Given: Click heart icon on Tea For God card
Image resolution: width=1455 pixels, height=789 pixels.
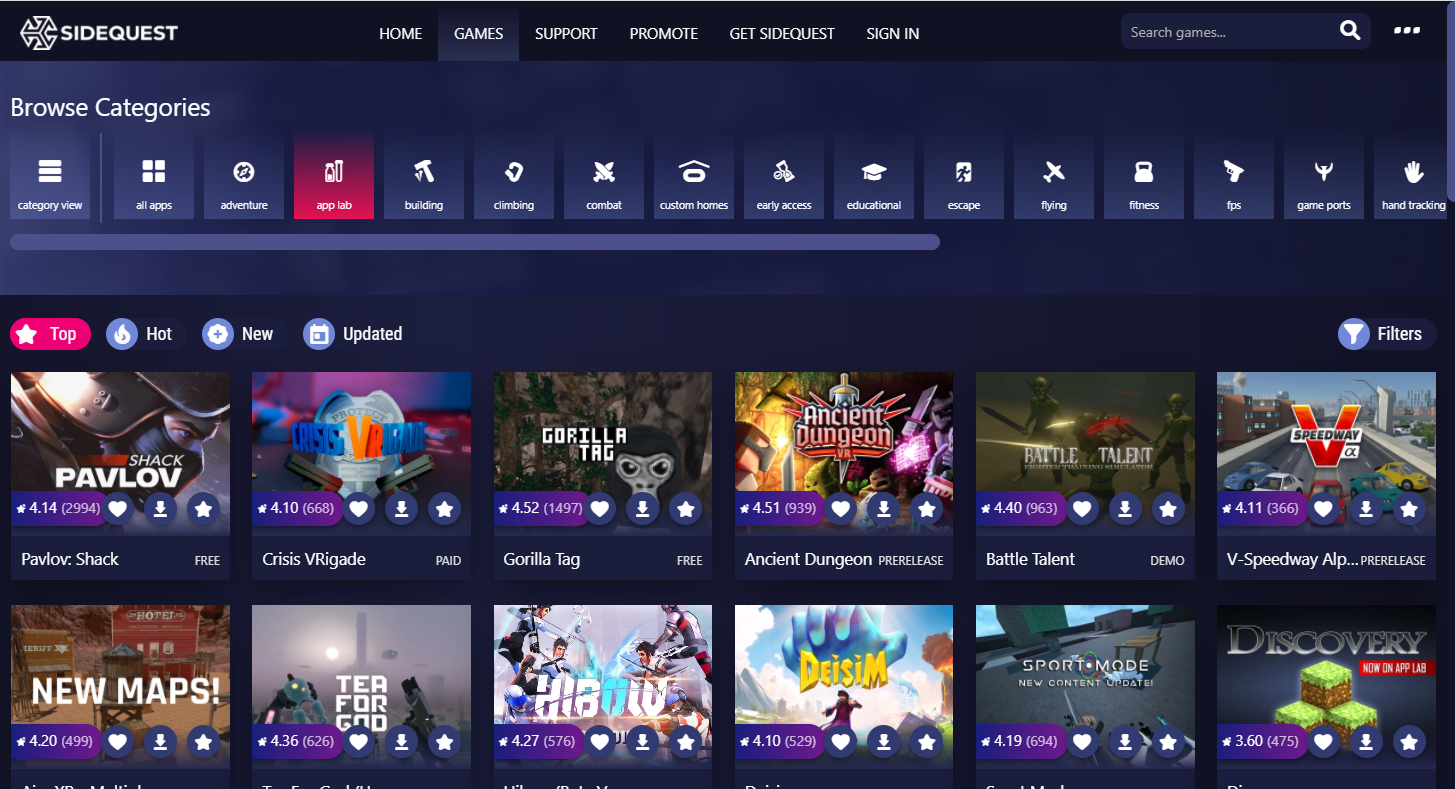Looking at the screenshot, I should click(x=359, y=742).
